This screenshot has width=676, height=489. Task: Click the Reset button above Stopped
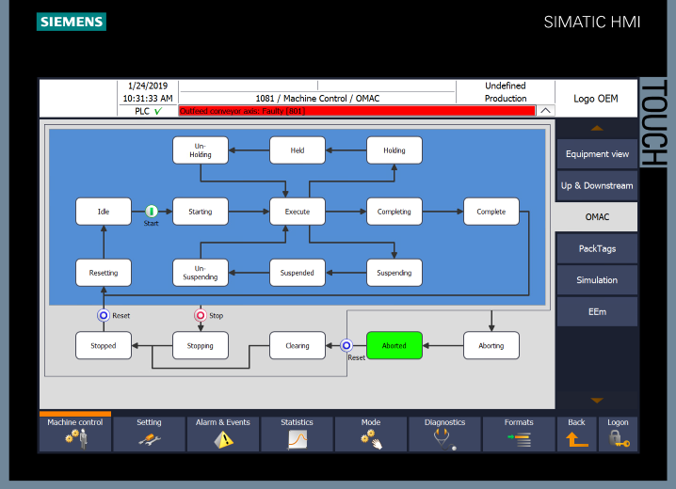click(x=103, y=316)
